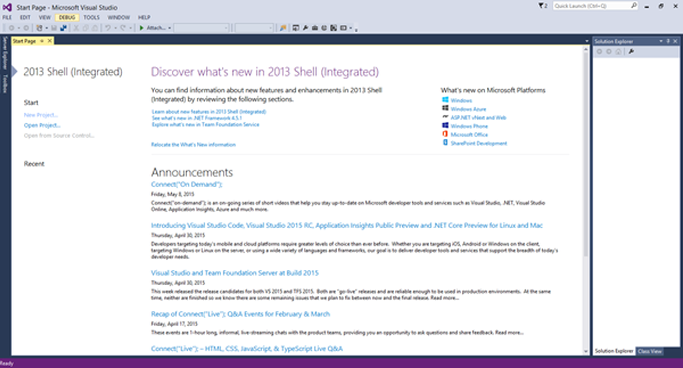
Task: Open the Solution Explorer window options dropdown
Action: 661,41
